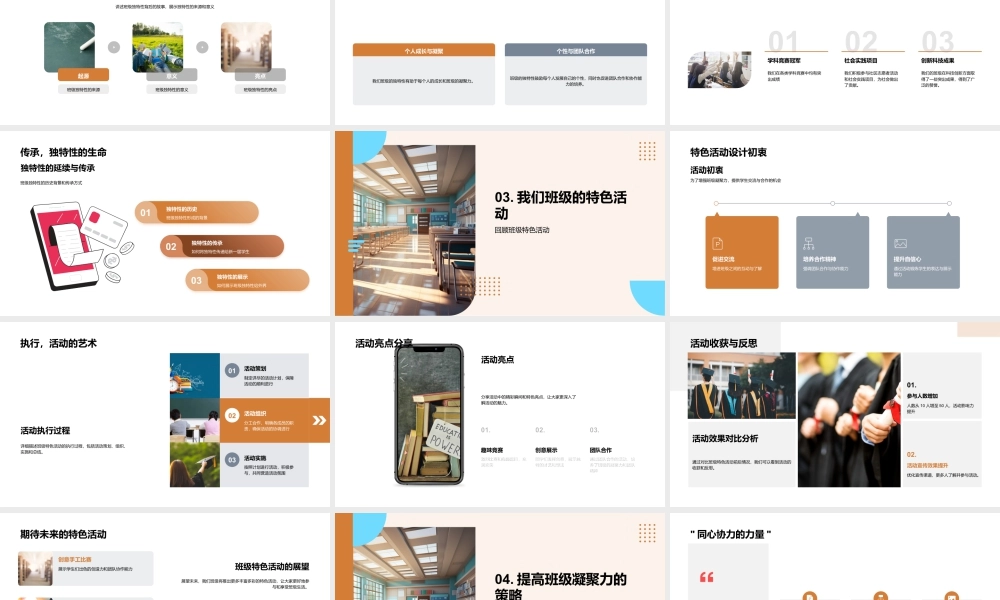Click the classroom photo in the 03 section slide

pos(414,230)
